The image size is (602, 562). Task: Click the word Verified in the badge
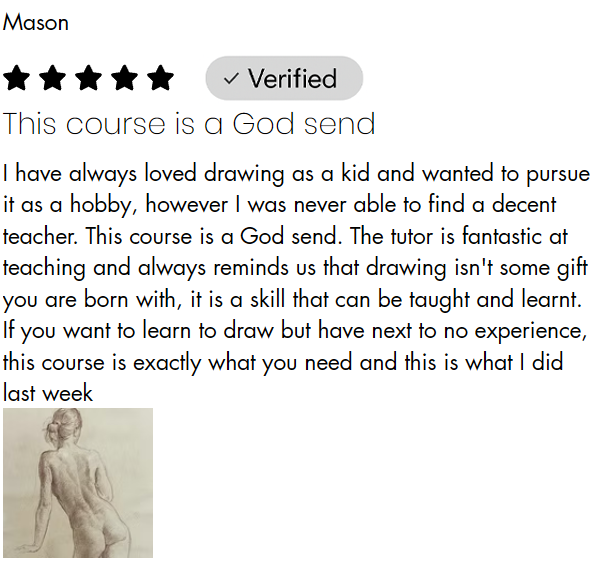coord(292,79)
